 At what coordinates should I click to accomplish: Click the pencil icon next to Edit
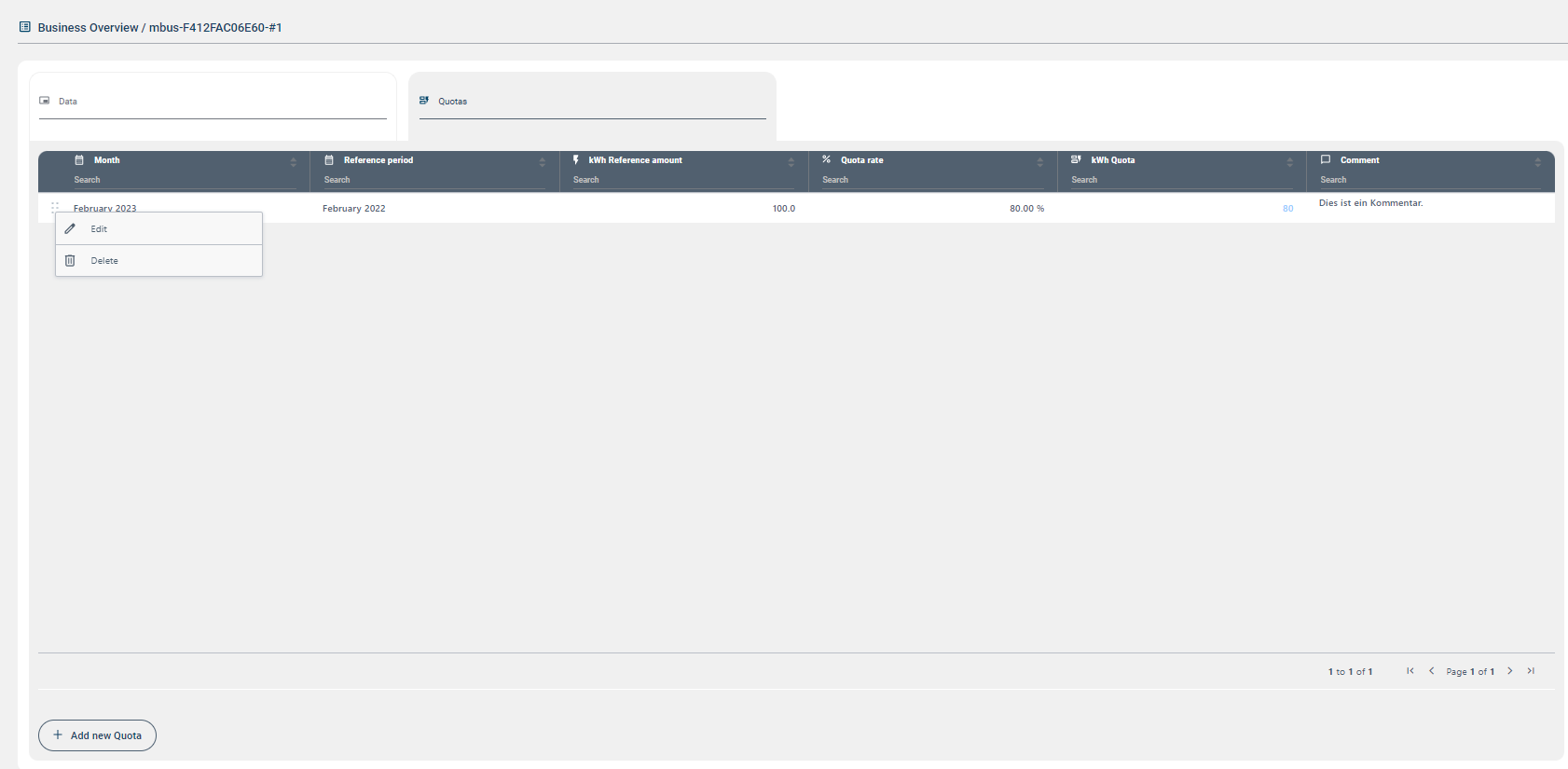pos(70,228)
